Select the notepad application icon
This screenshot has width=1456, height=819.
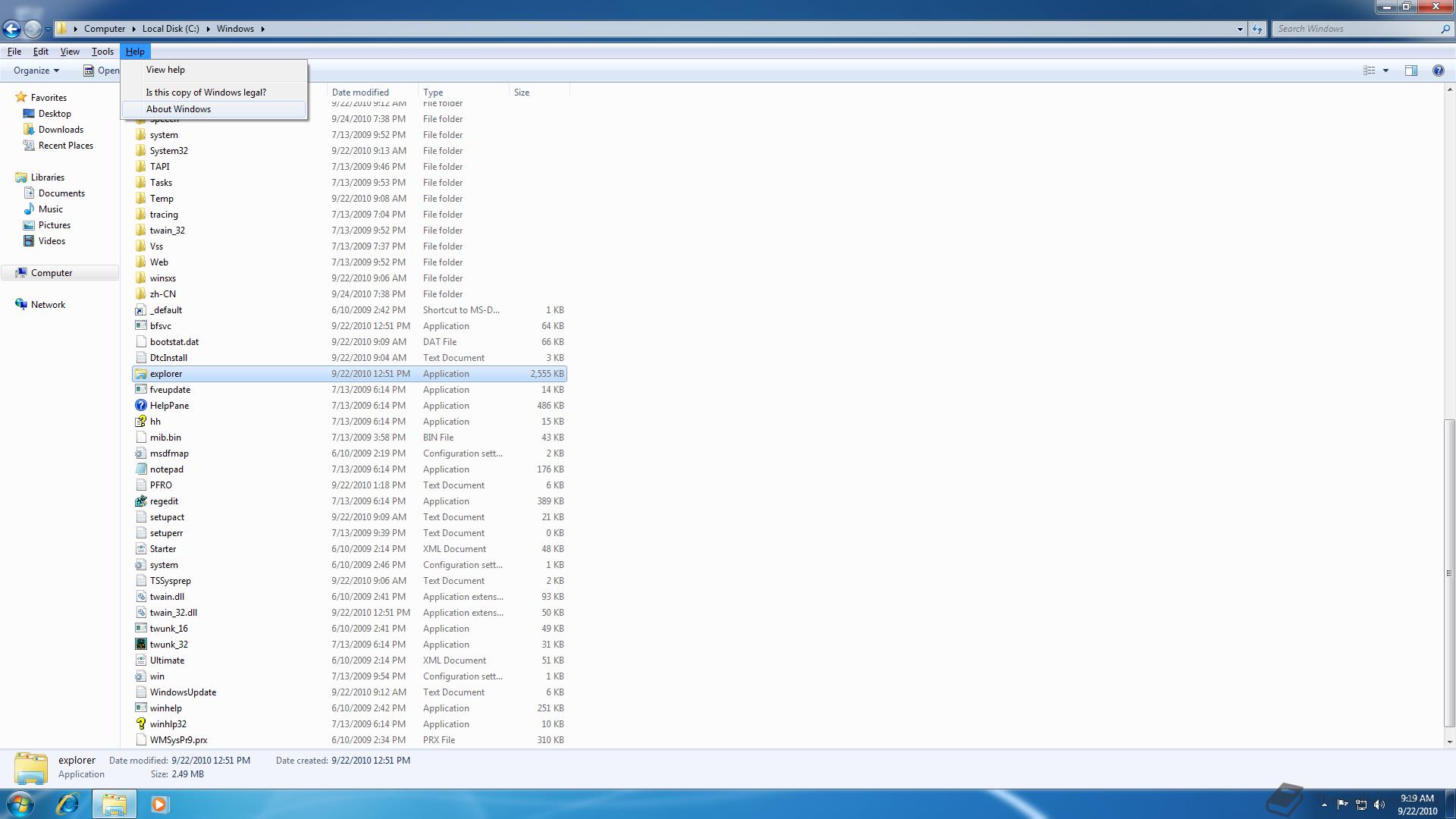pyautogui.click(x=140, y=469)
